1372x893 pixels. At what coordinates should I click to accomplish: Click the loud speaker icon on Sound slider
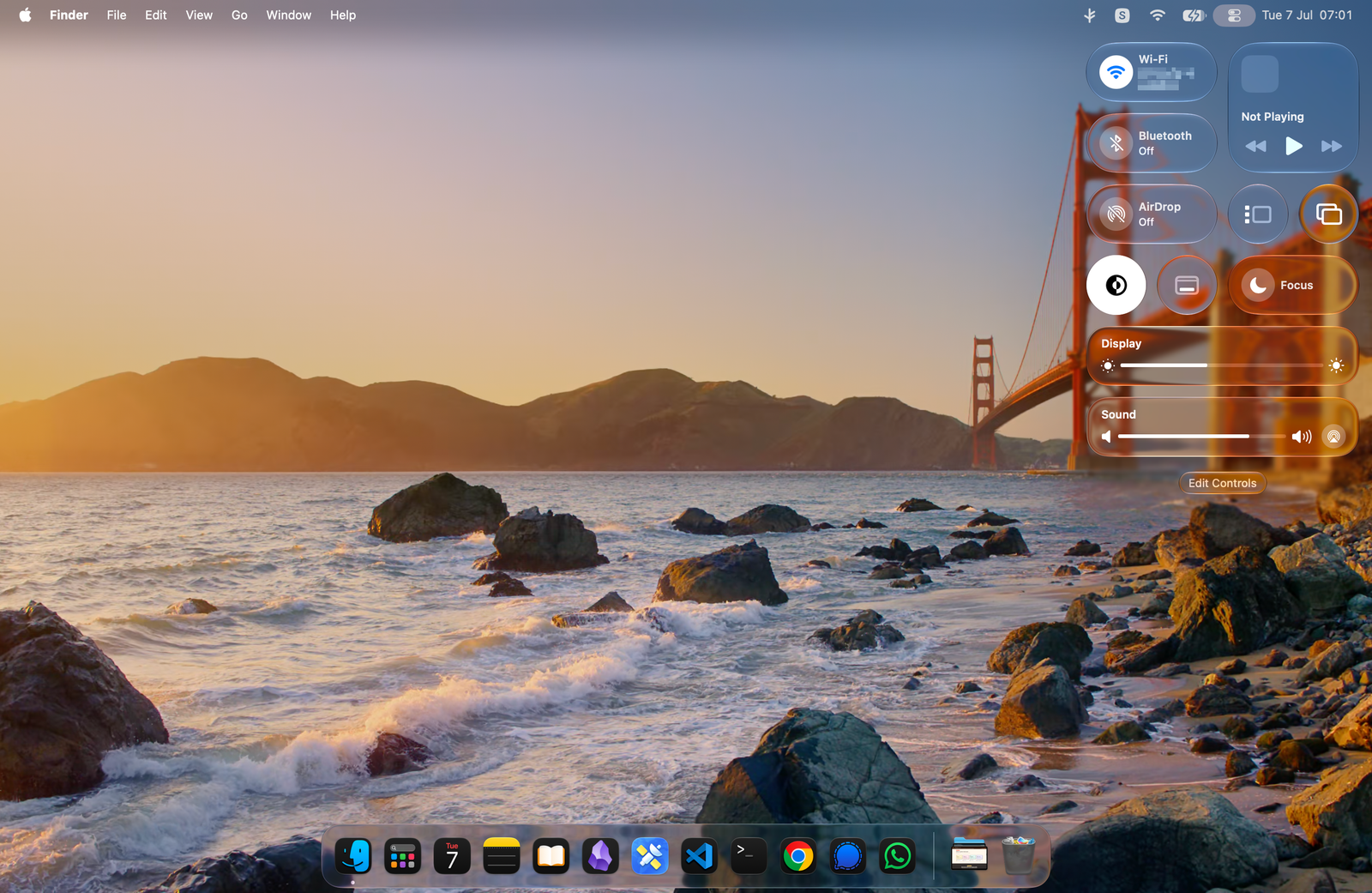[1302, 437]
